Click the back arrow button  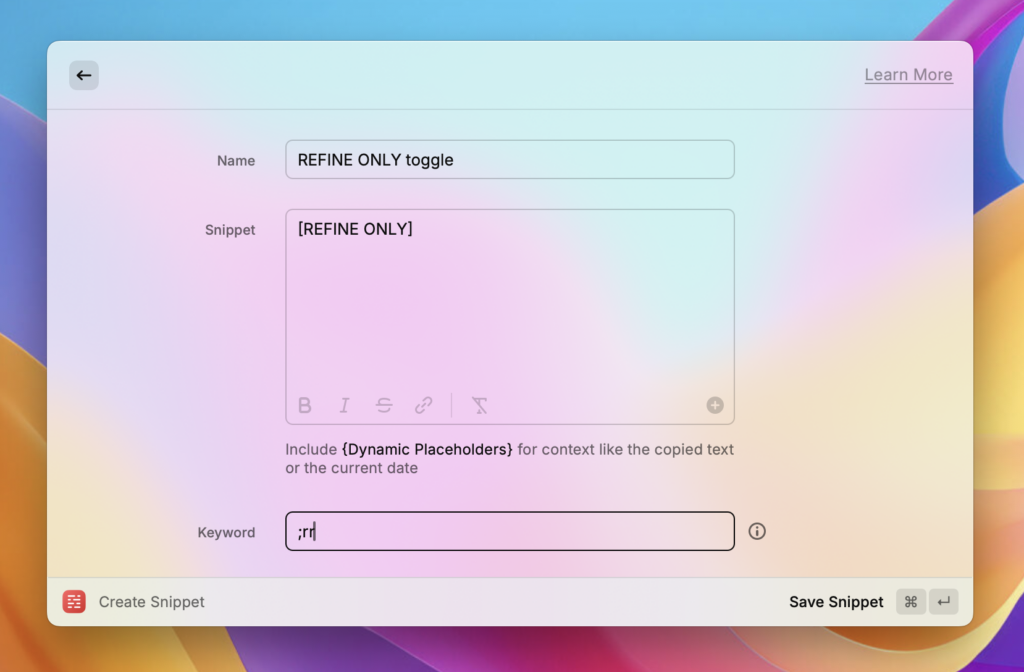(x=84, y=75)
